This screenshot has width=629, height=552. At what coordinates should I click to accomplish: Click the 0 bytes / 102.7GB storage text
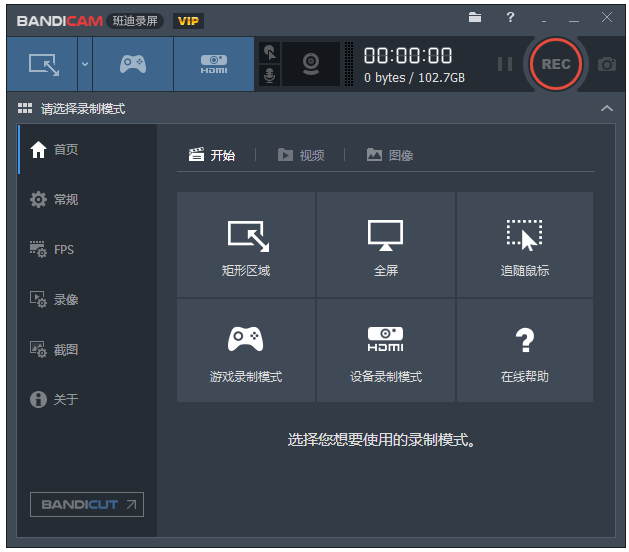pyautogui.click(x=414, y=77)
